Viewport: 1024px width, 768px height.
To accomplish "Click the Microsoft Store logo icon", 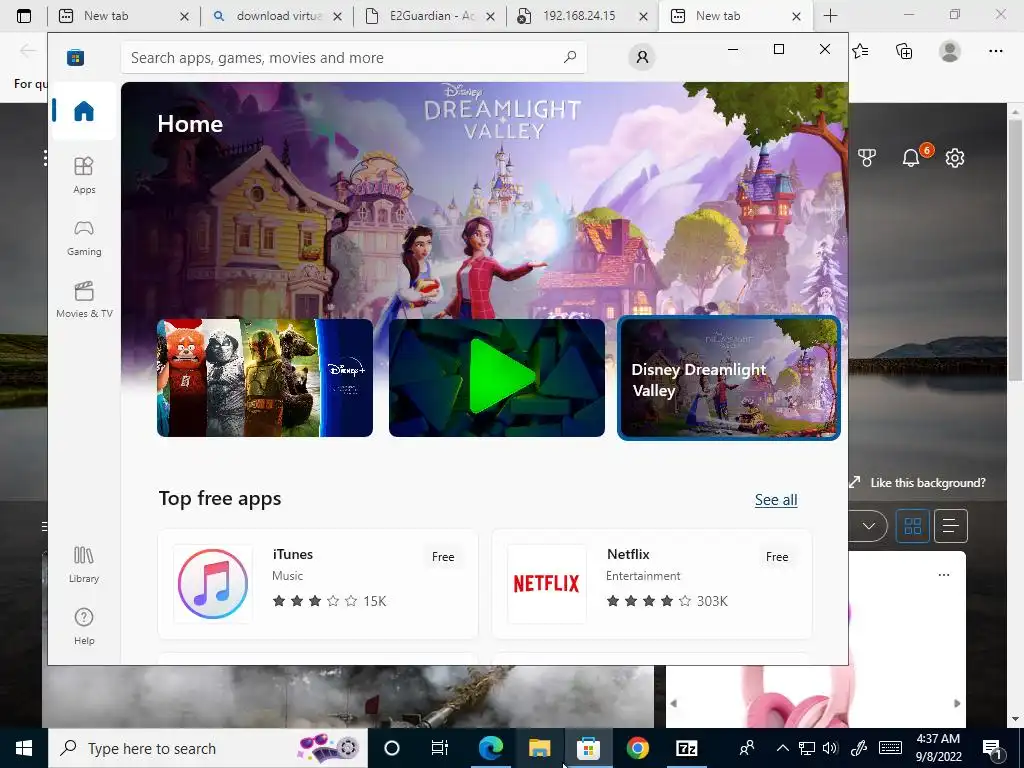I will click(x=75, y=57).
